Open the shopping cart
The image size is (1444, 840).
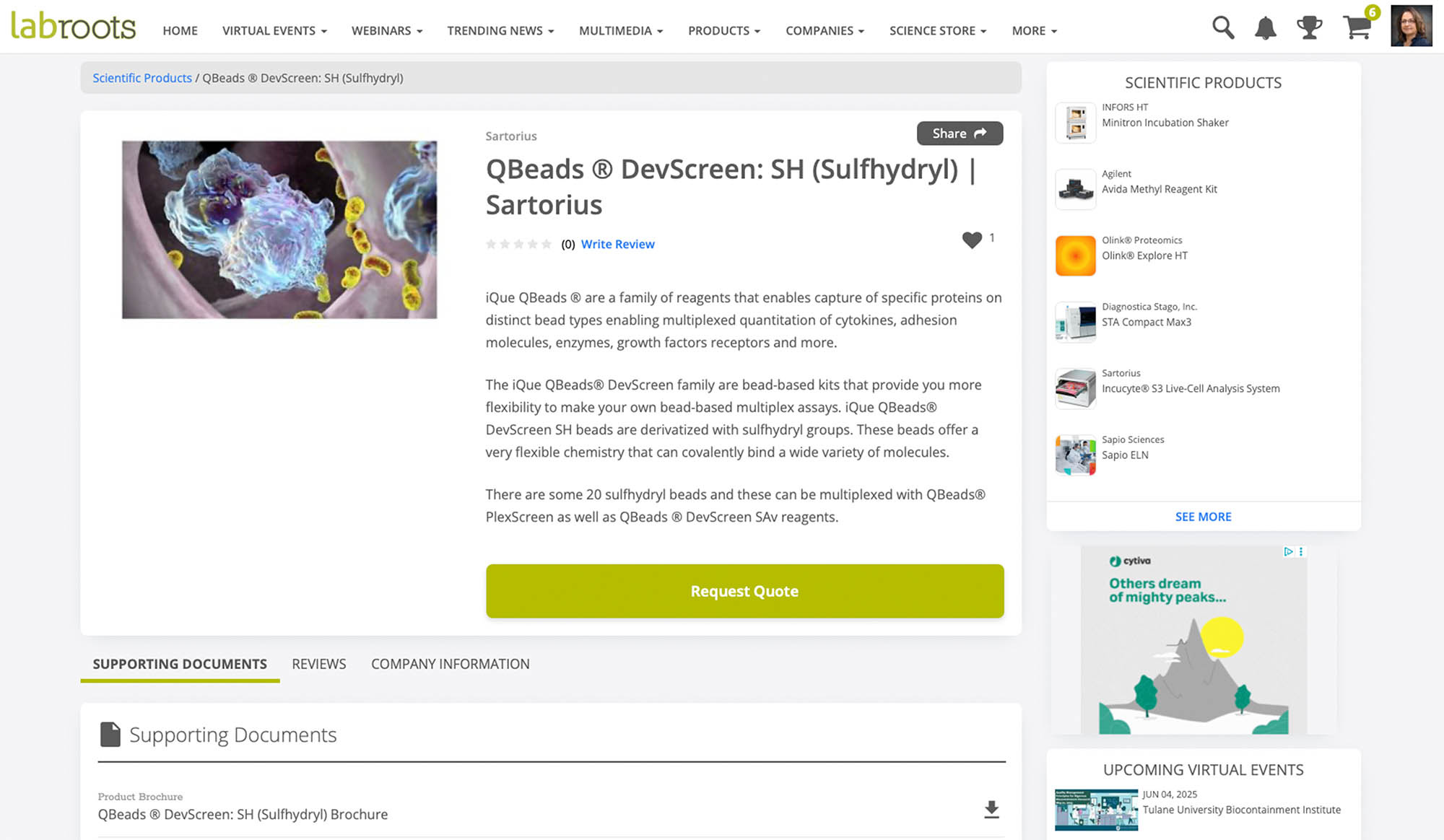[x=1357, y=27]
